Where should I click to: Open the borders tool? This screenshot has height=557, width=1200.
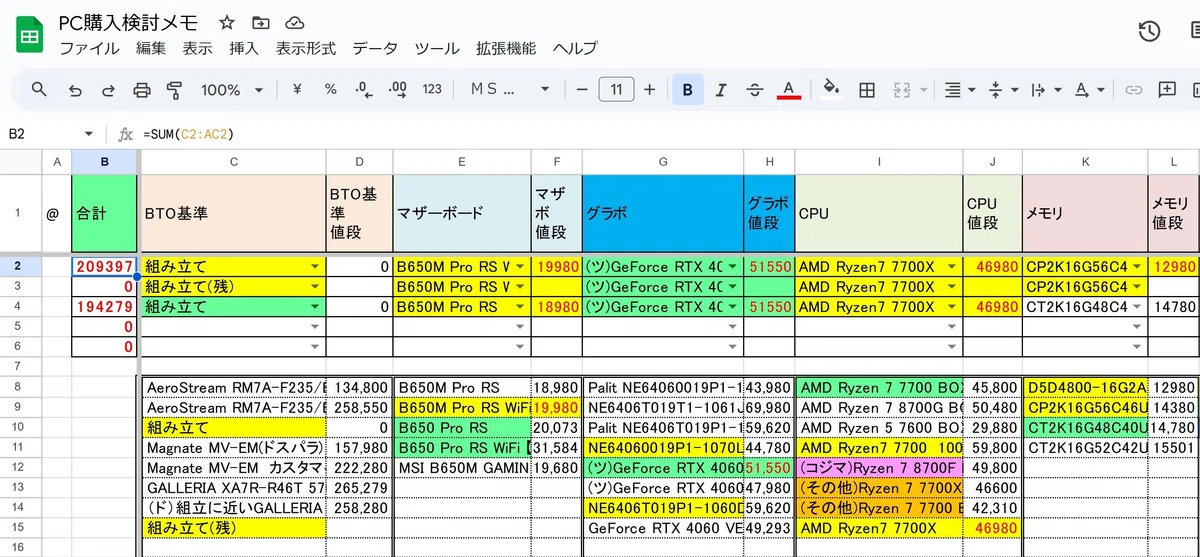click(x=867, y=90)
